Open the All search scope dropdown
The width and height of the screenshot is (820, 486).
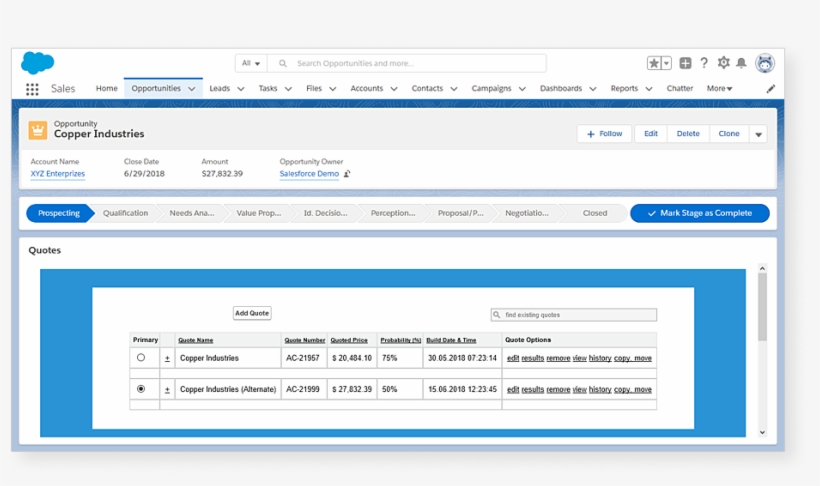tap(251, 63)
